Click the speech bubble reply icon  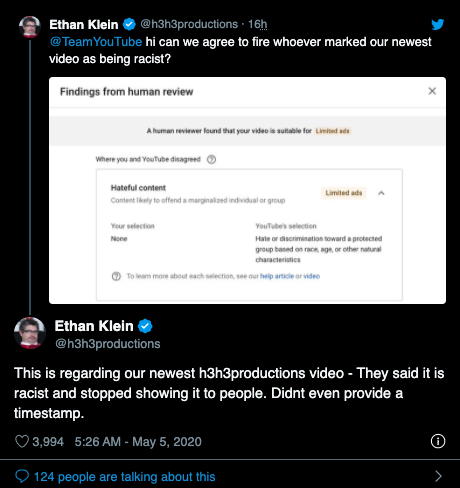(22, 476)
